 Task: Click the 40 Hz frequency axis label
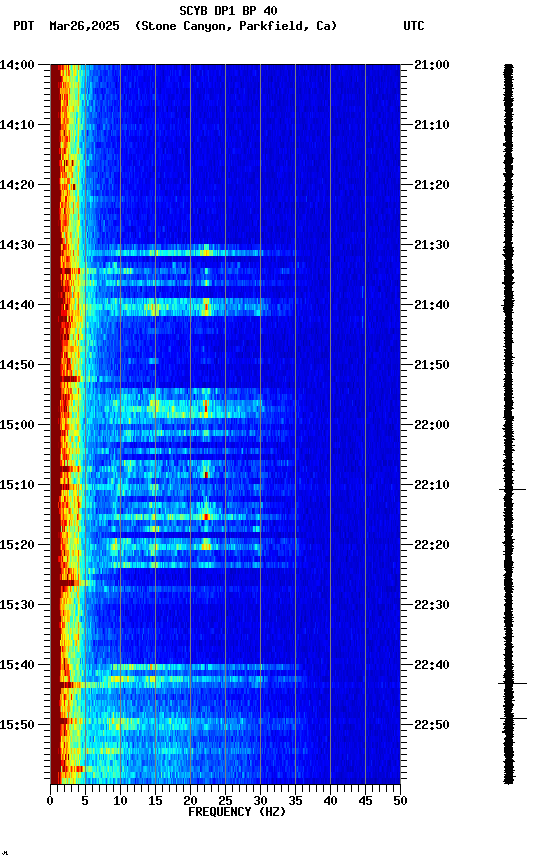[x=330, y=801]
